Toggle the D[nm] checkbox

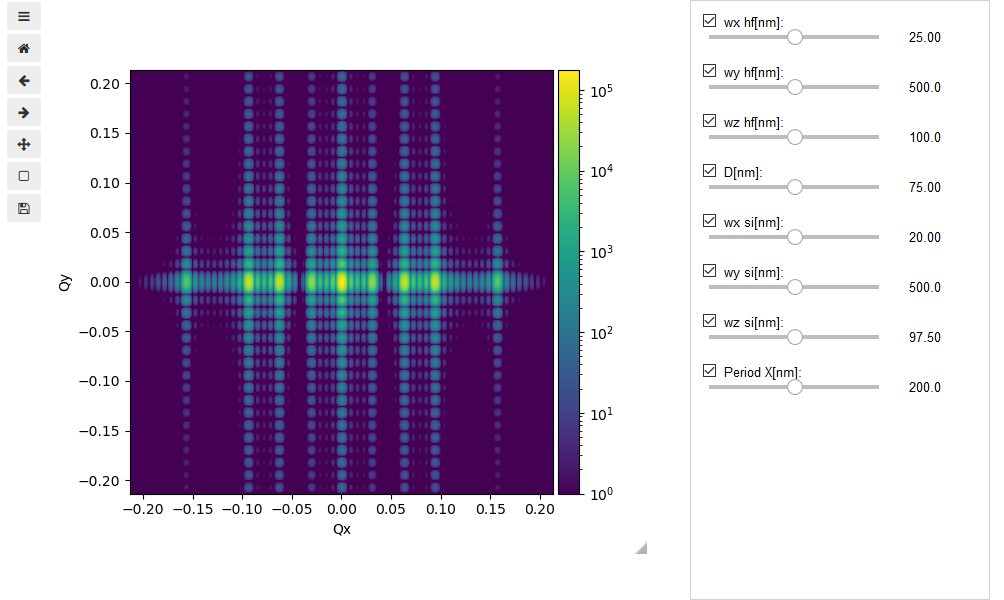tap(709, 170)
